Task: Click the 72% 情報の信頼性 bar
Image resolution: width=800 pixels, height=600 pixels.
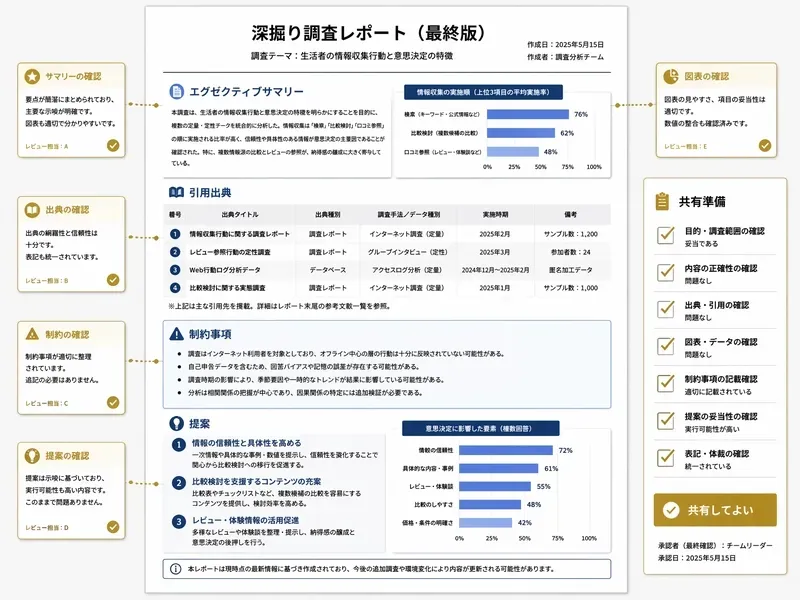Action: (x=506, y=450)
